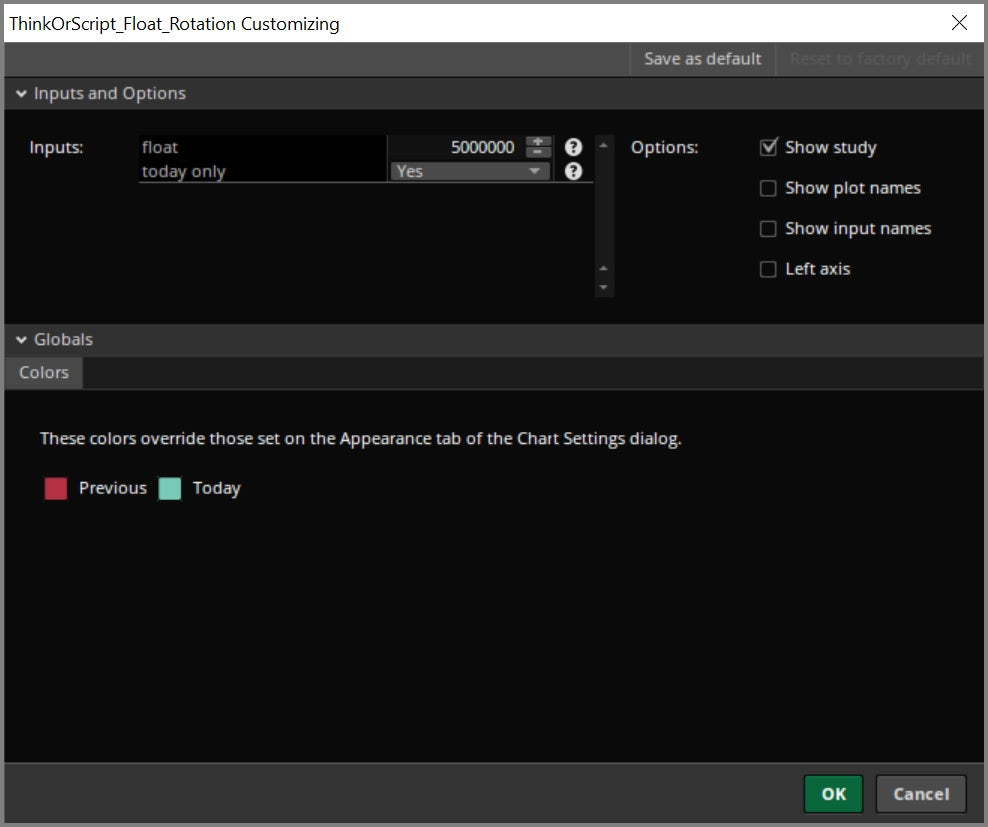Increment the float value using the up stepper
The width and height of the screenshot is (988, 827).
click(537, 142)
